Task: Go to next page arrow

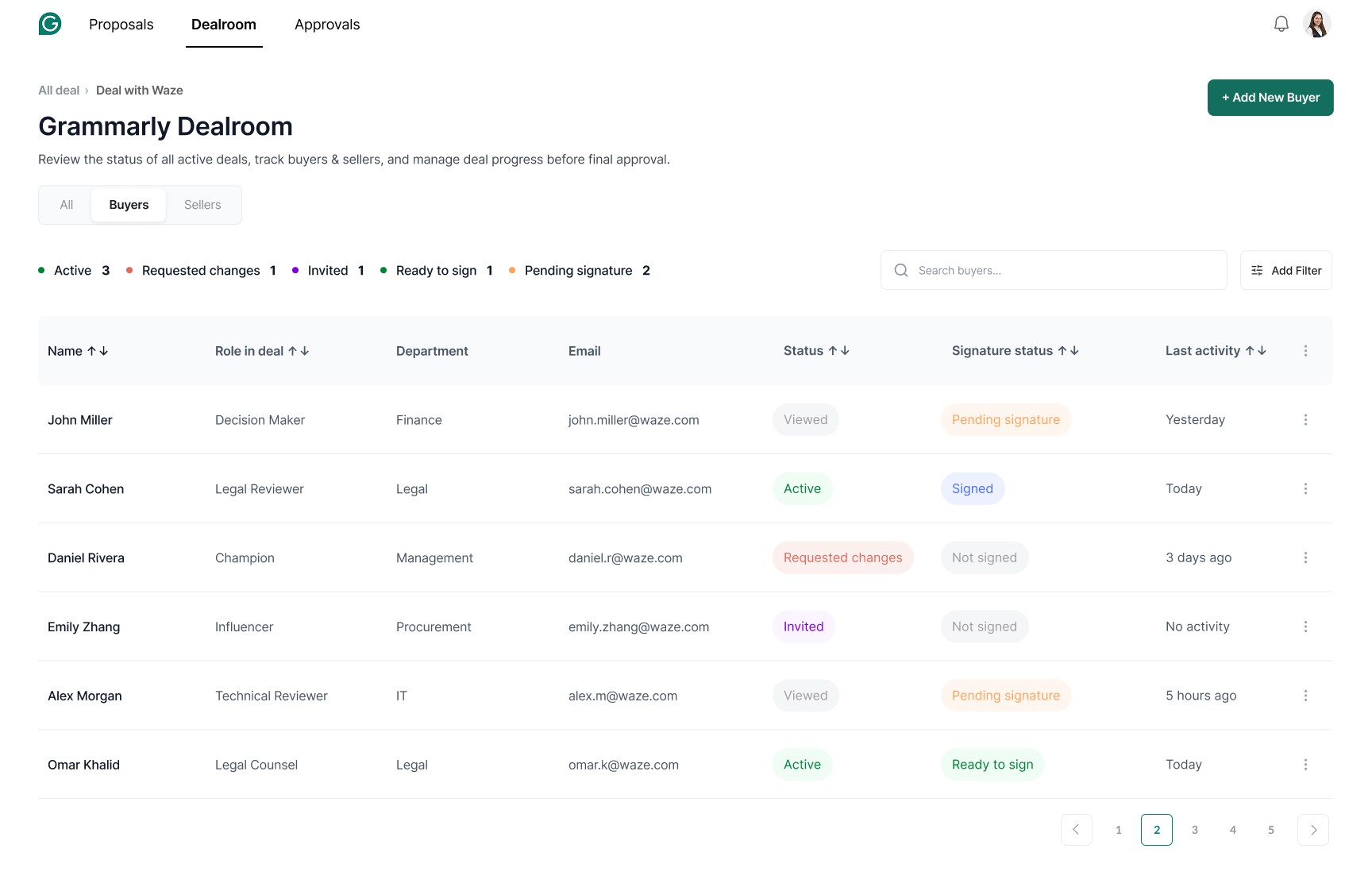Action: 1313,830
